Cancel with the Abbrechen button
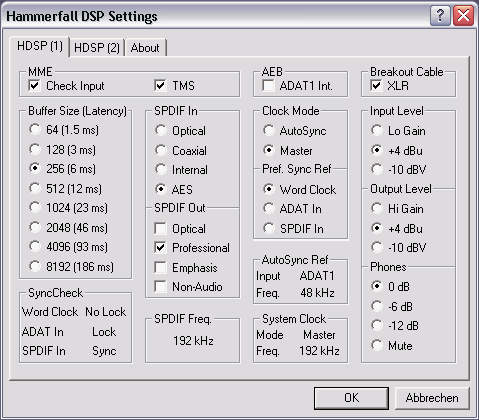The height and width of the screenshot is (420, 479). coord(432,398)
